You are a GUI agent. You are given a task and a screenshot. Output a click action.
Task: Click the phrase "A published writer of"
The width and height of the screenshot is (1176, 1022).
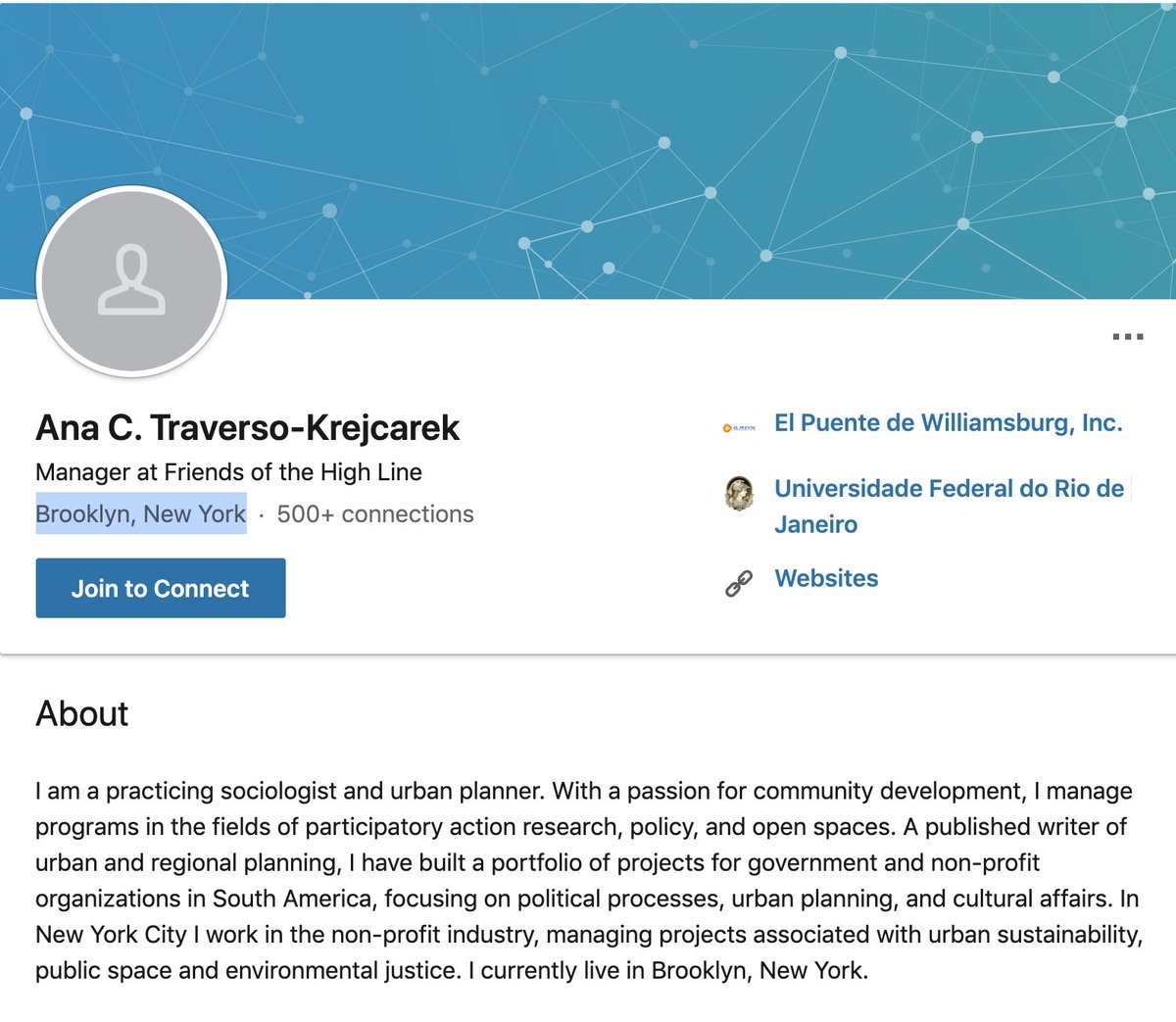coord(1014,827)
